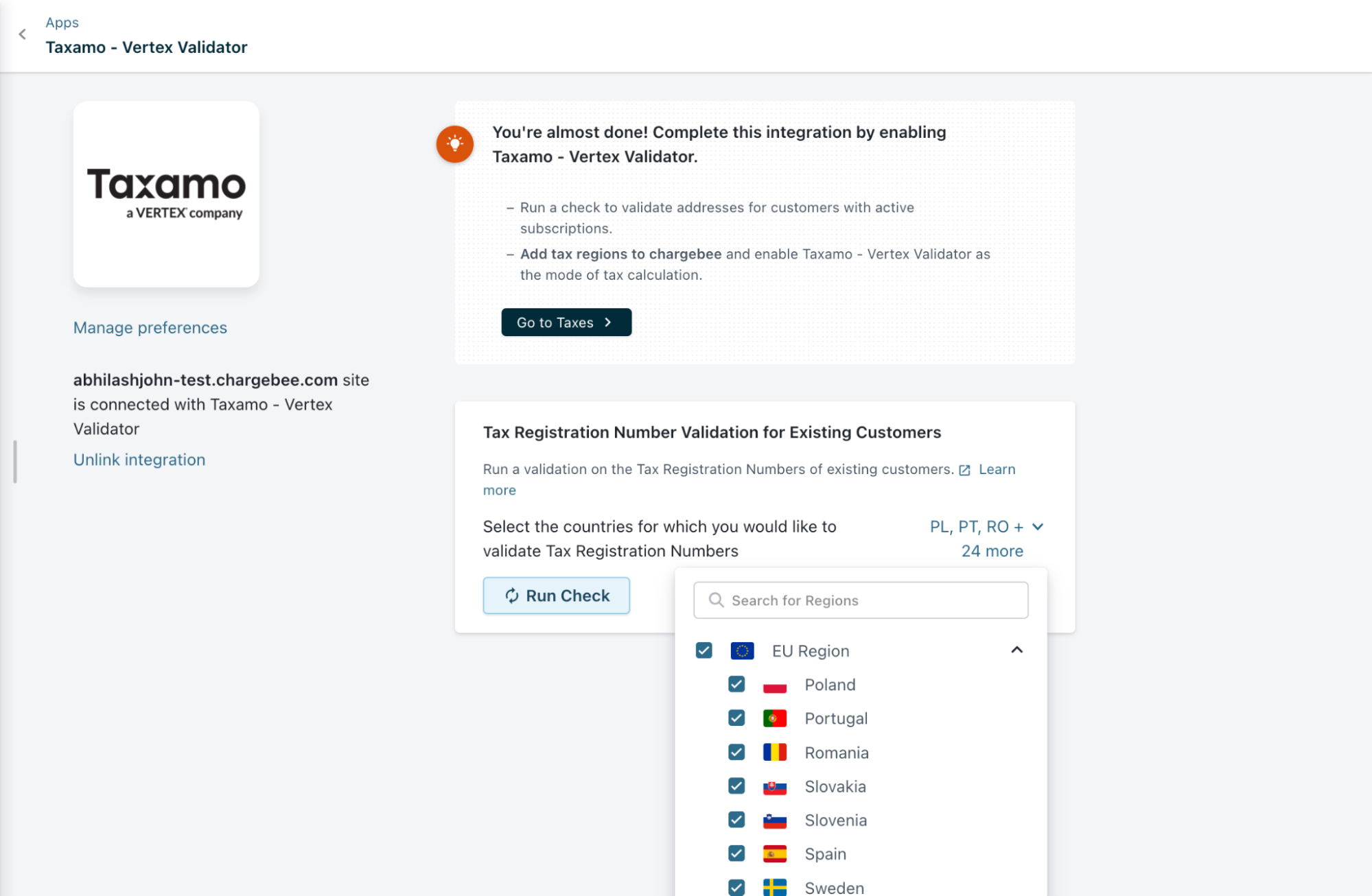Open the Manage preferences link
The image size is (1372, 896).
coord(150,328)
